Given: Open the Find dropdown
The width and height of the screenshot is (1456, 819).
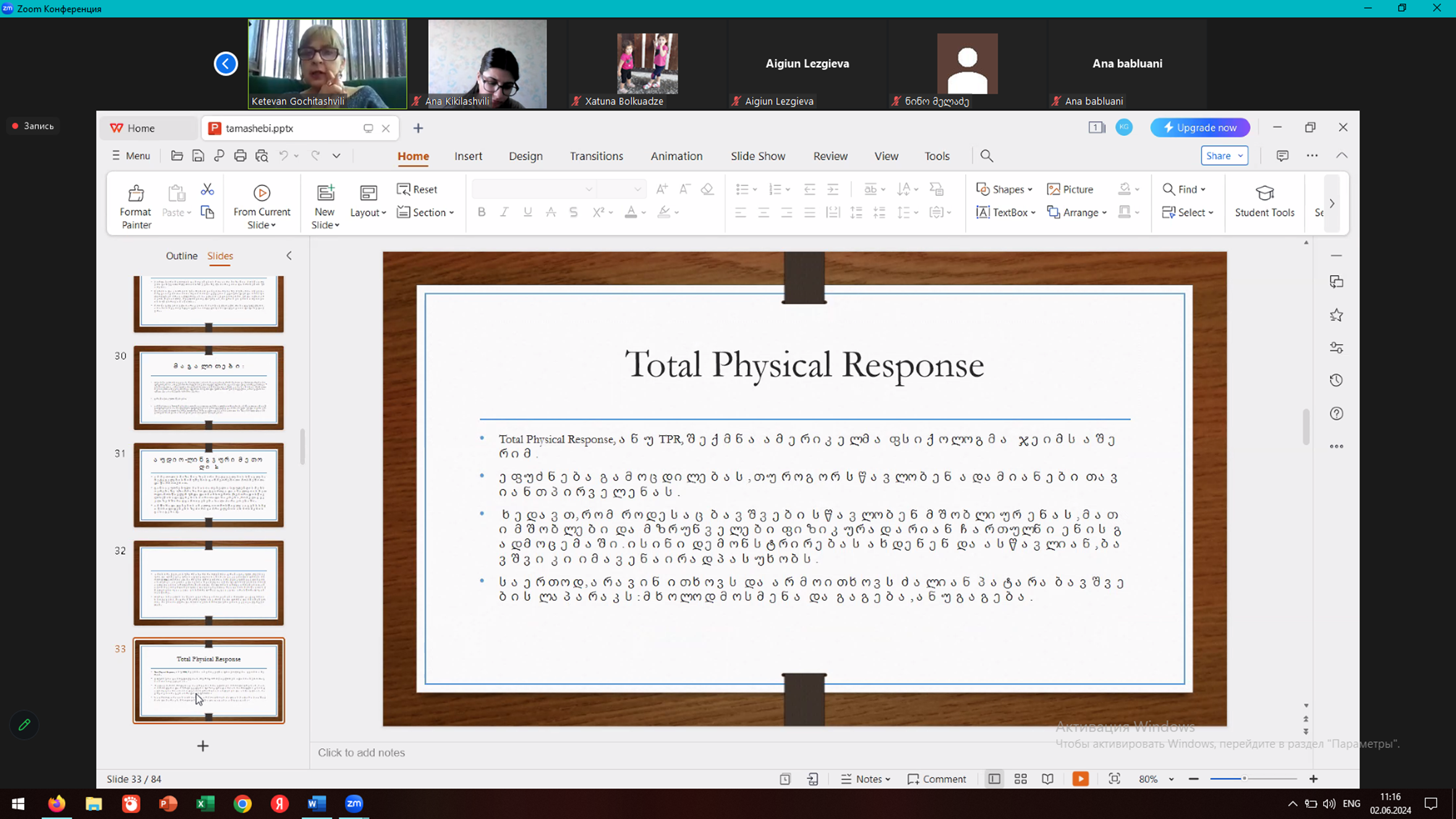Looking at the screenshot, I should point(1184,189).
